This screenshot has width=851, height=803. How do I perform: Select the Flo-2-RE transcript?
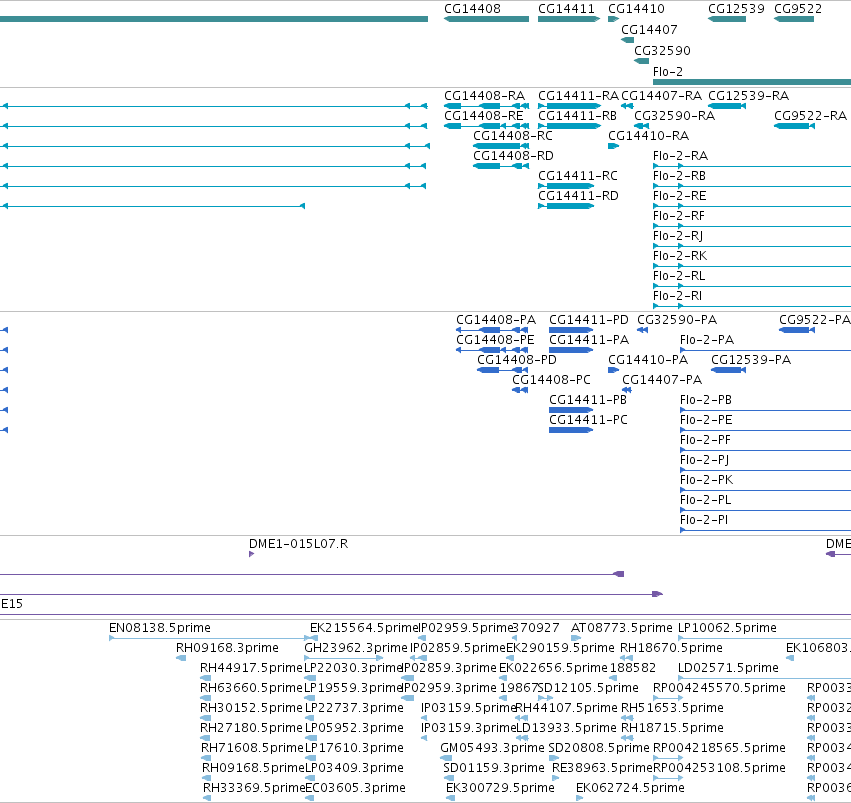click(x=679, y=196)
